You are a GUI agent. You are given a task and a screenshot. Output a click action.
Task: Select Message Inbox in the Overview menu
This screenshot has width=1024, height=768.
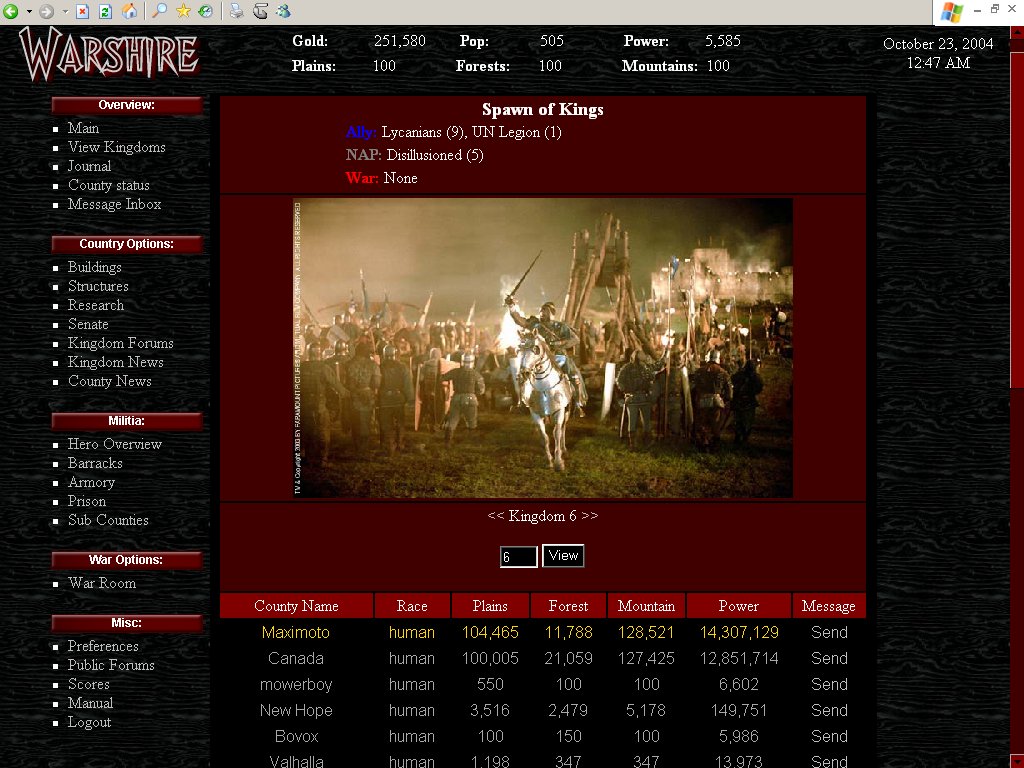click(x=114, y=204)
